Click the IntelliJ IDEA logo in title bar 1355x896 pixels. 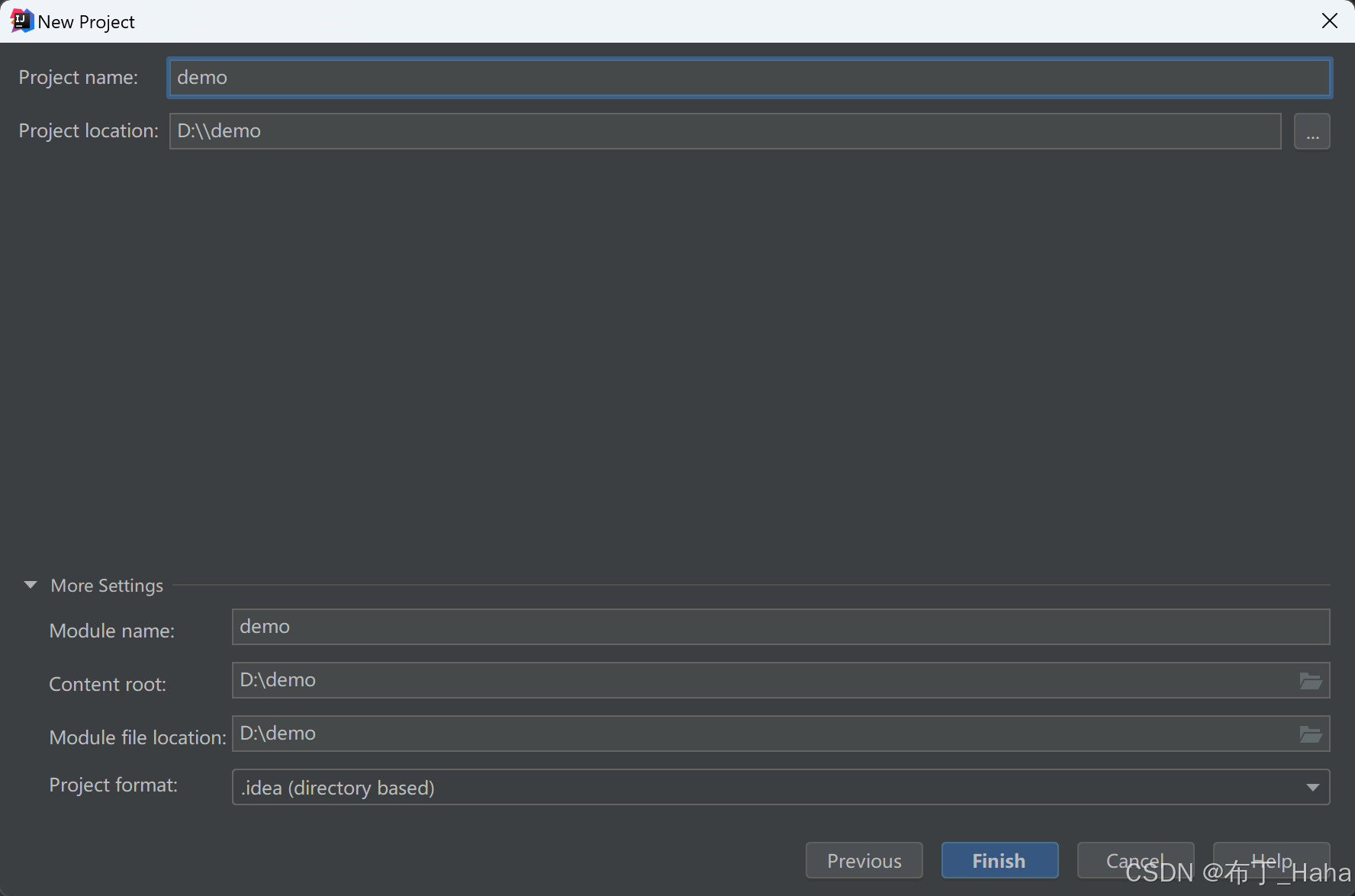[x=21, y=21]
